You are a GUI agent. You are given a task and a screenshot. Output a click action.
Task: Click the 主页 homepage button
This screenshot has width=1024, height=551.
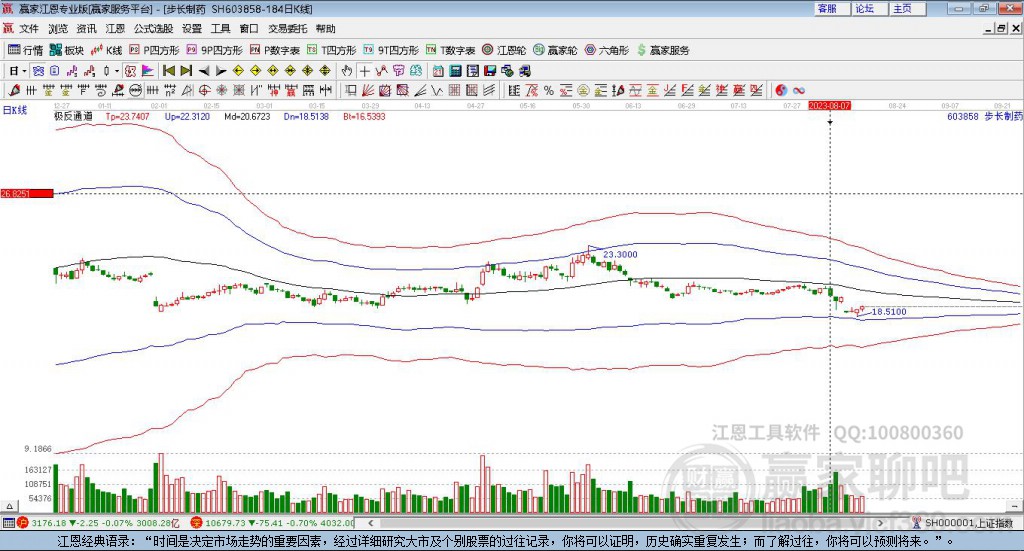click(902, 8)
